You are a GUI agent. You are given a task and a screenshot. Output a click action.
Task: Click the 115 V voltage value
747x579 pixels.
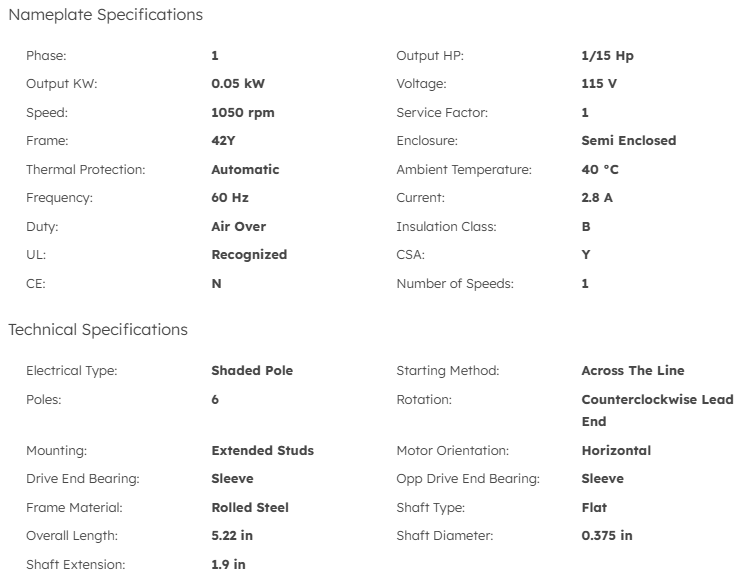pos(599,84)
